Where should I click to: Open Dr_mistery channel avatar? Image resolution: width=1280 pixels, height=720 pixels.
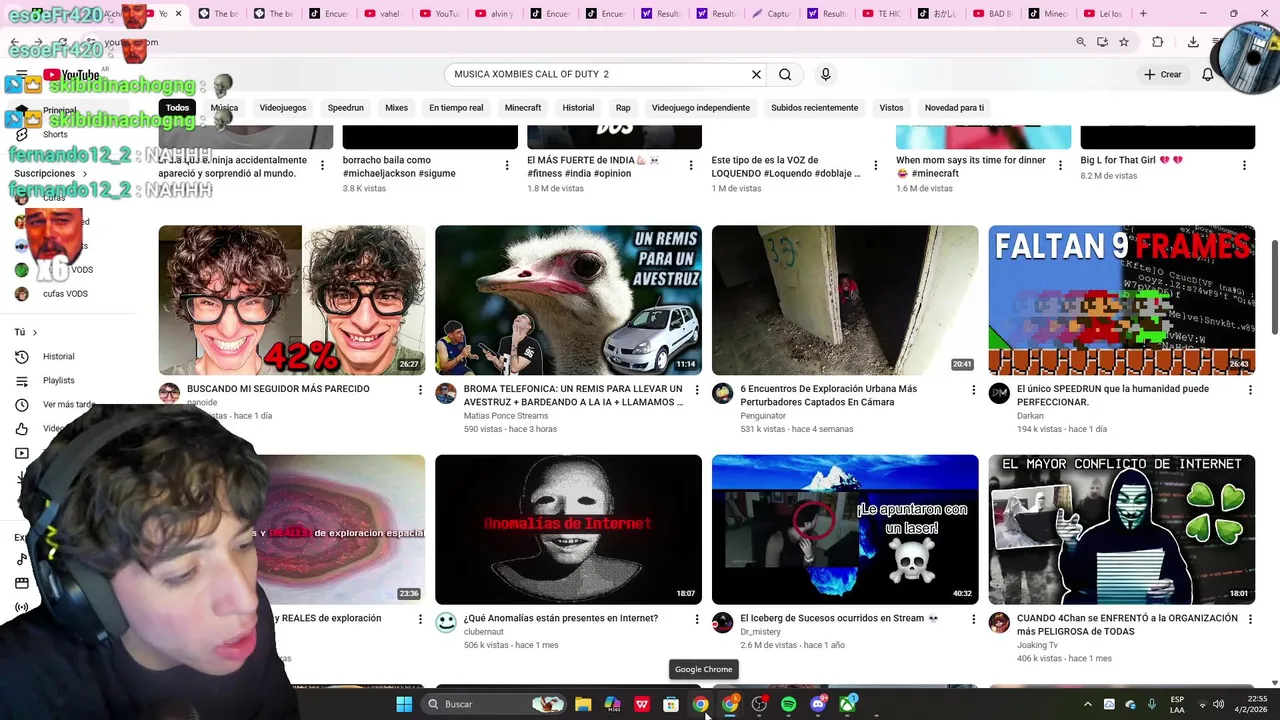coord(722,623)
